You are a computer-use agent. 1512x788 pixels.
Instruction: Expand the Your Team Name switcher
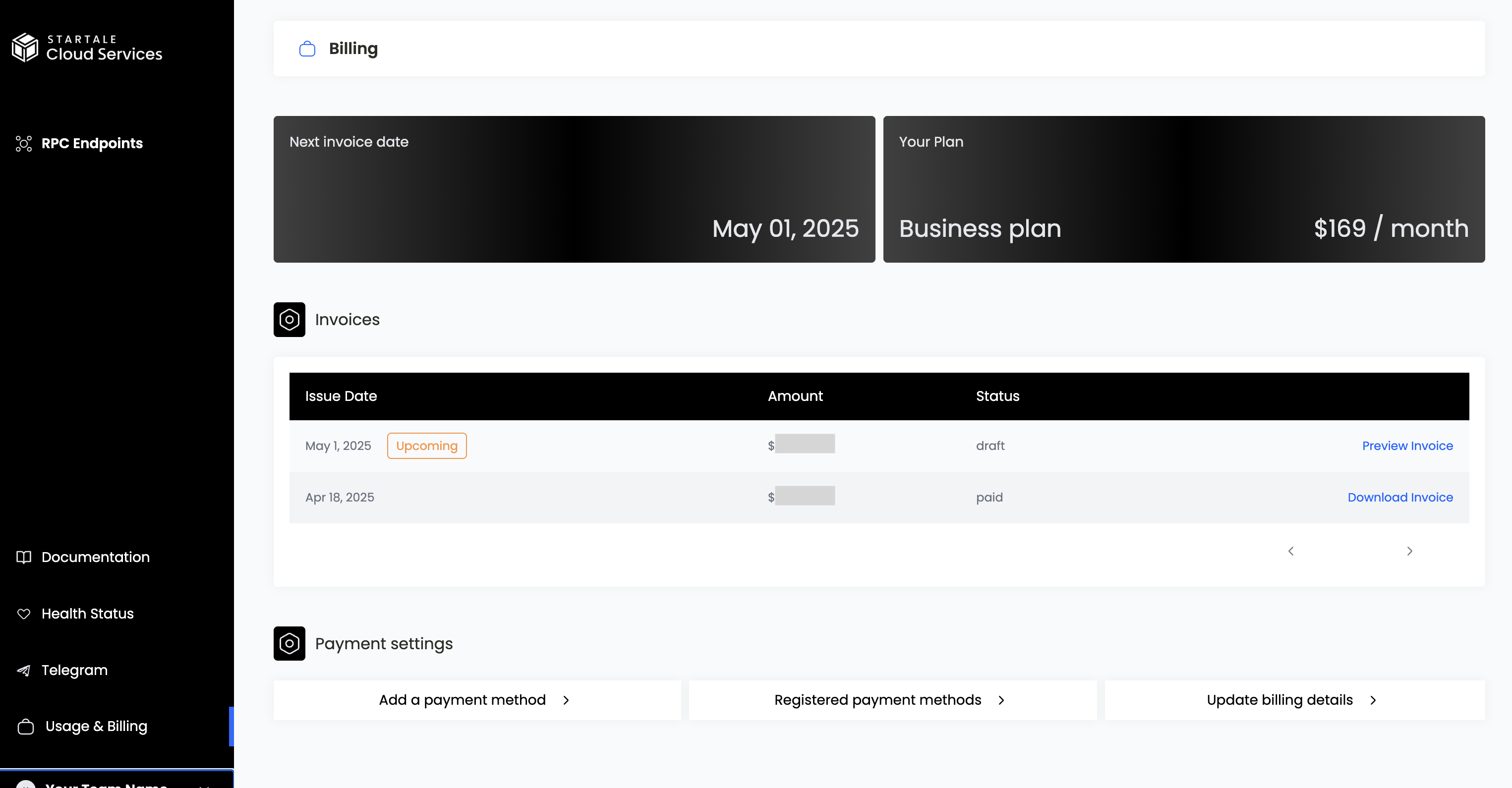117,783
